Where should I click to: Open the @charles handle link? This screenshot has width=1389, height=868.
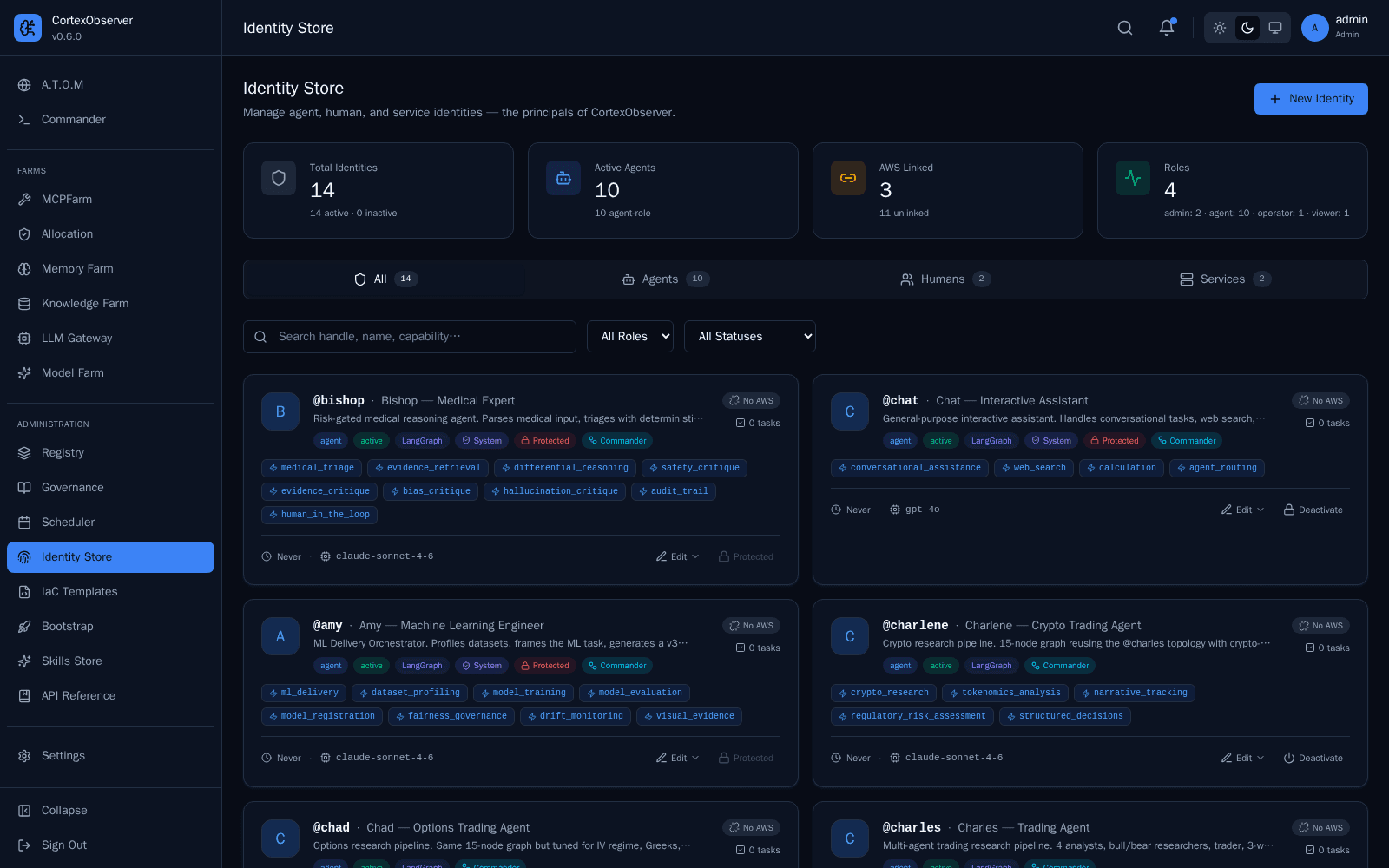[912, 828]
